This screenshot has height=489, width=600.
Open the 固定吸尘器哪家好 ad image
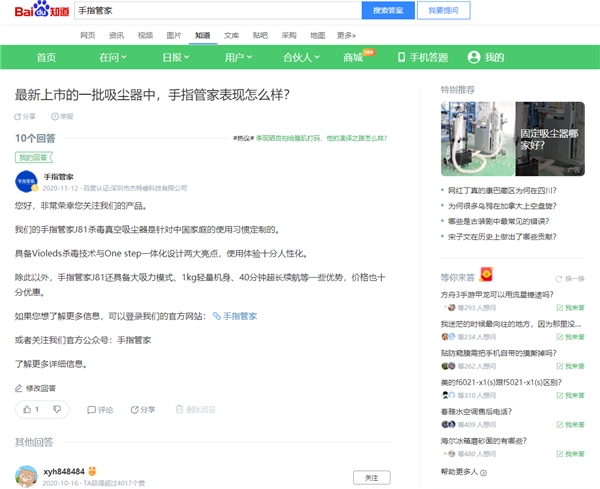513,139
